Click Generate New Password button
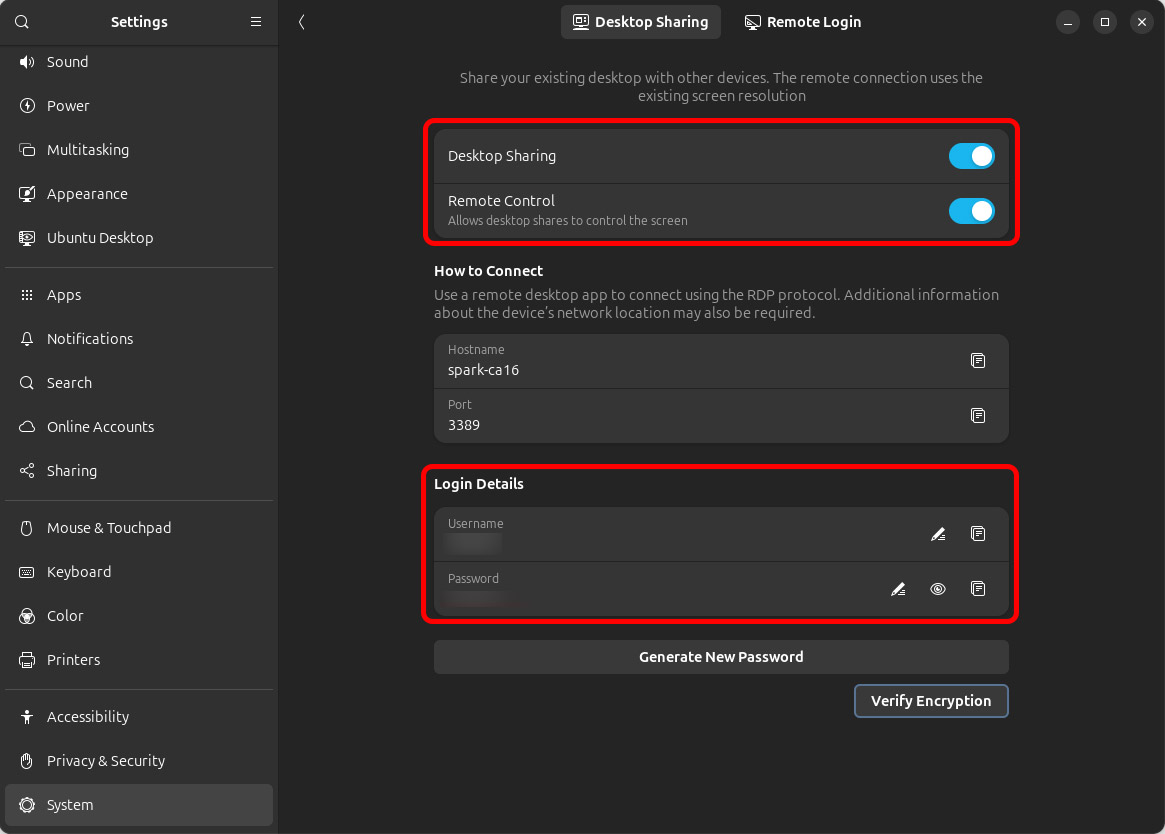The image size is (1165, 834). tap(721, 657)
